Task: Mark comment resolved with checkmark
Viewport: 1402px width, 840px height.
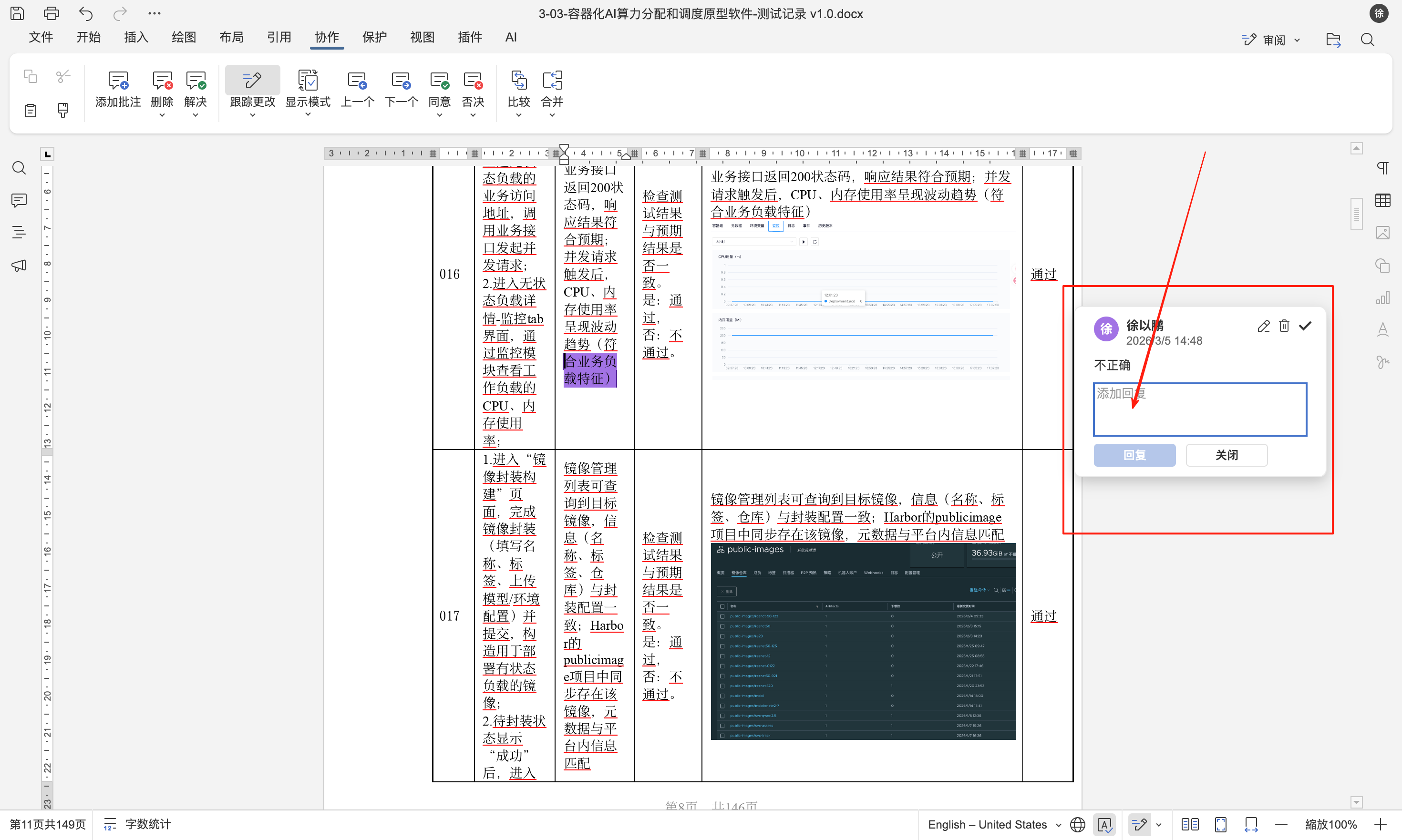Action: 1305,326
